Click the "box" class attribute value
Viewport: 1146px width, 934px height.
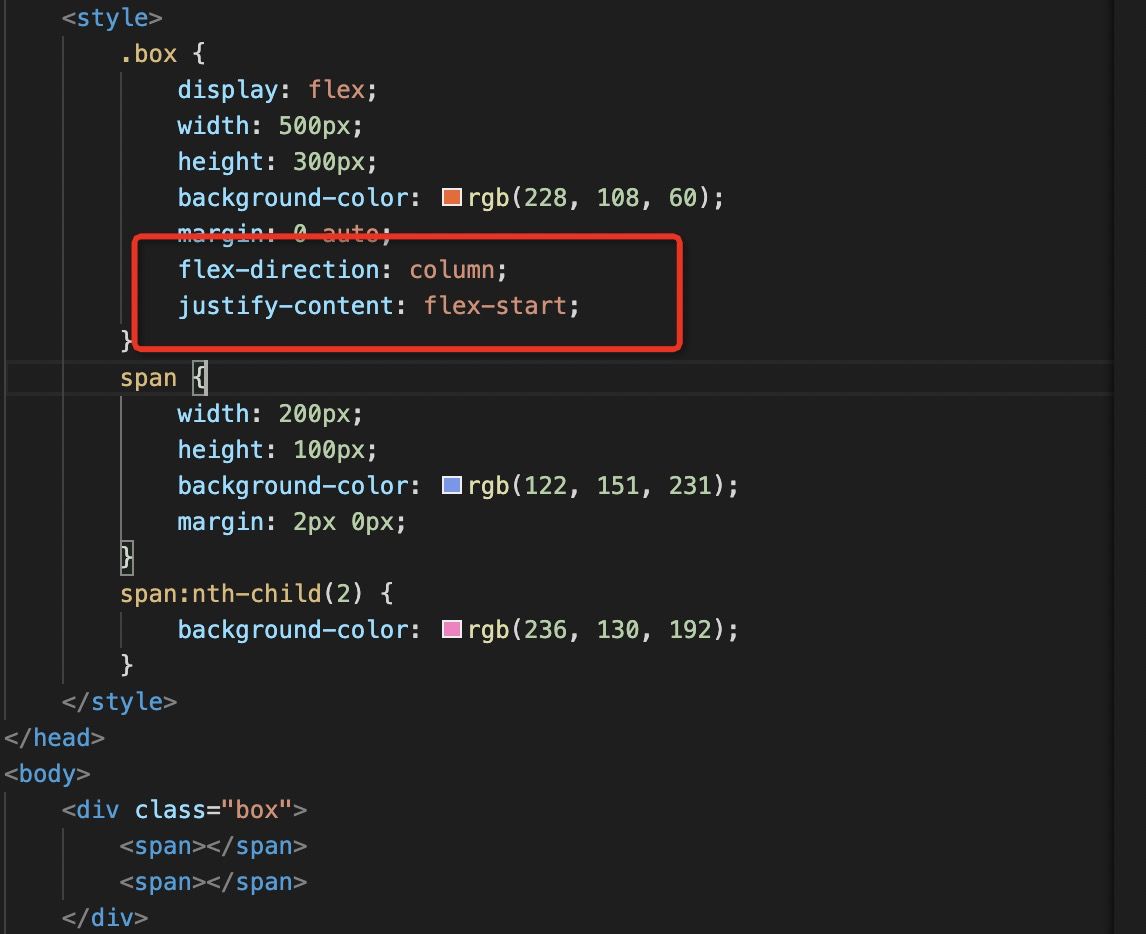coord(257,810)
